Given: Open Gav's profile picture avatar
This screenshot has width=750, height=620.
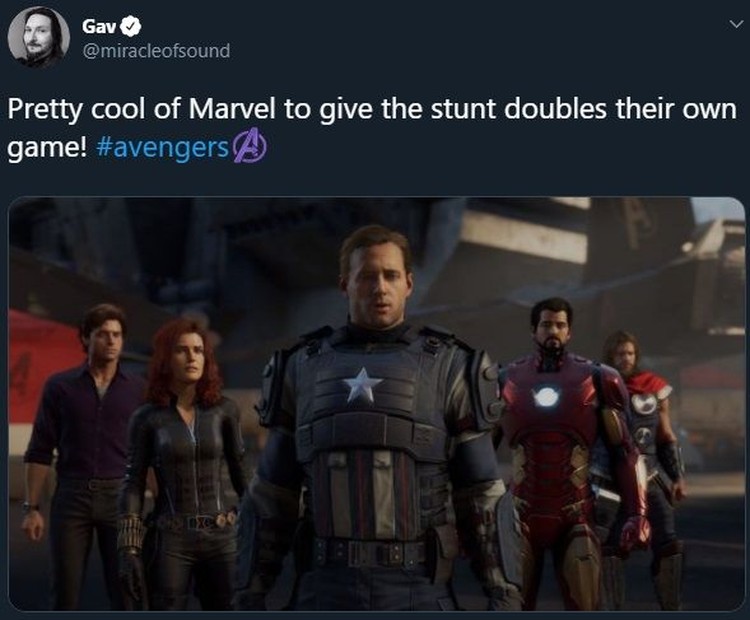Looking at the screenshot, I should (39, 37).
